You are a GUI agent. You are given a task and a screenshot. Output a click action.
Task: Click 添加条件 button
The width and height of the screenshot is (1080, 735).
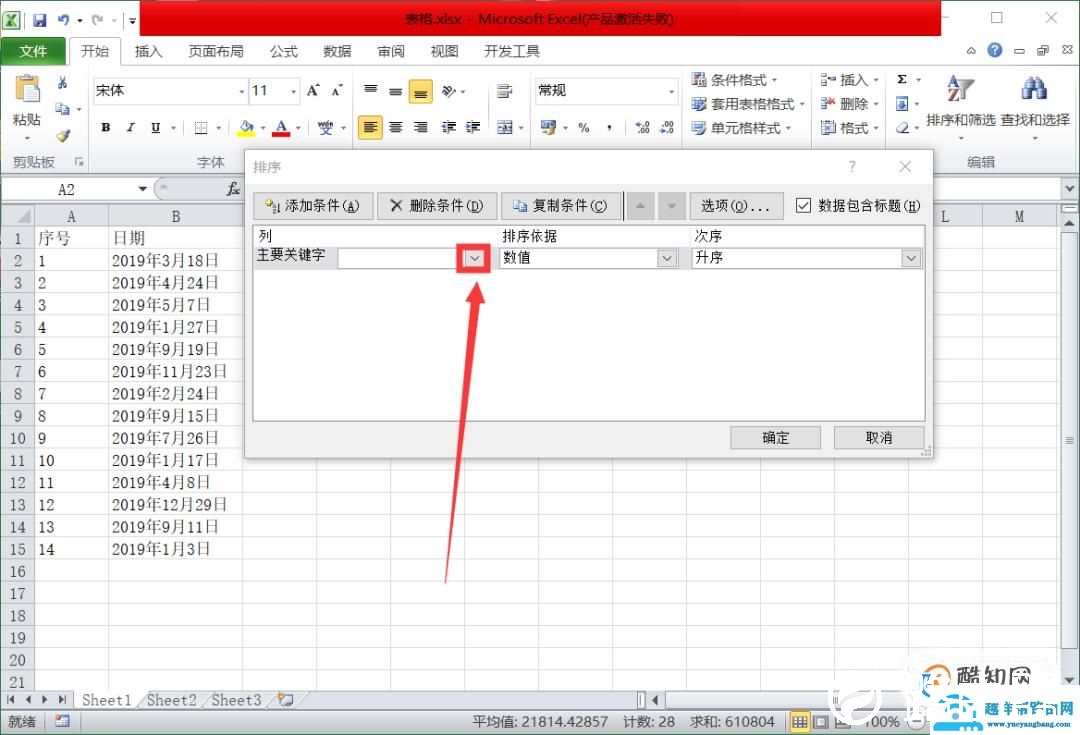[x=313, y=206]
